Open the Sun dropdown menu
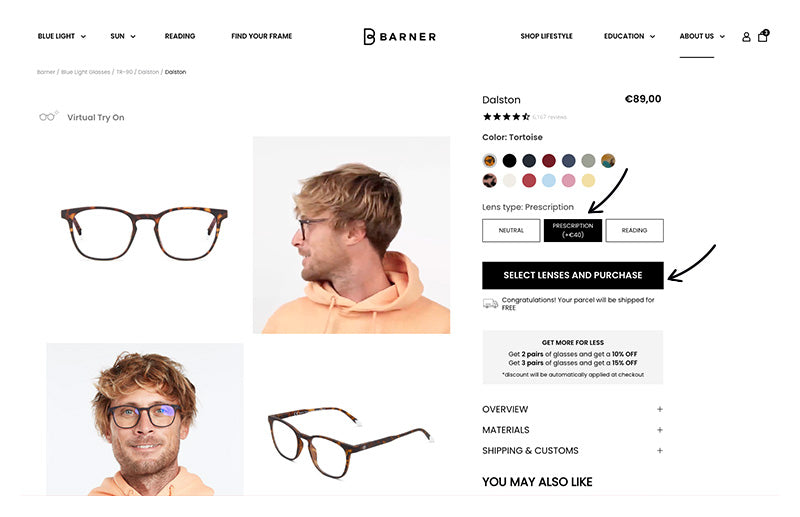 click(122, 36)
